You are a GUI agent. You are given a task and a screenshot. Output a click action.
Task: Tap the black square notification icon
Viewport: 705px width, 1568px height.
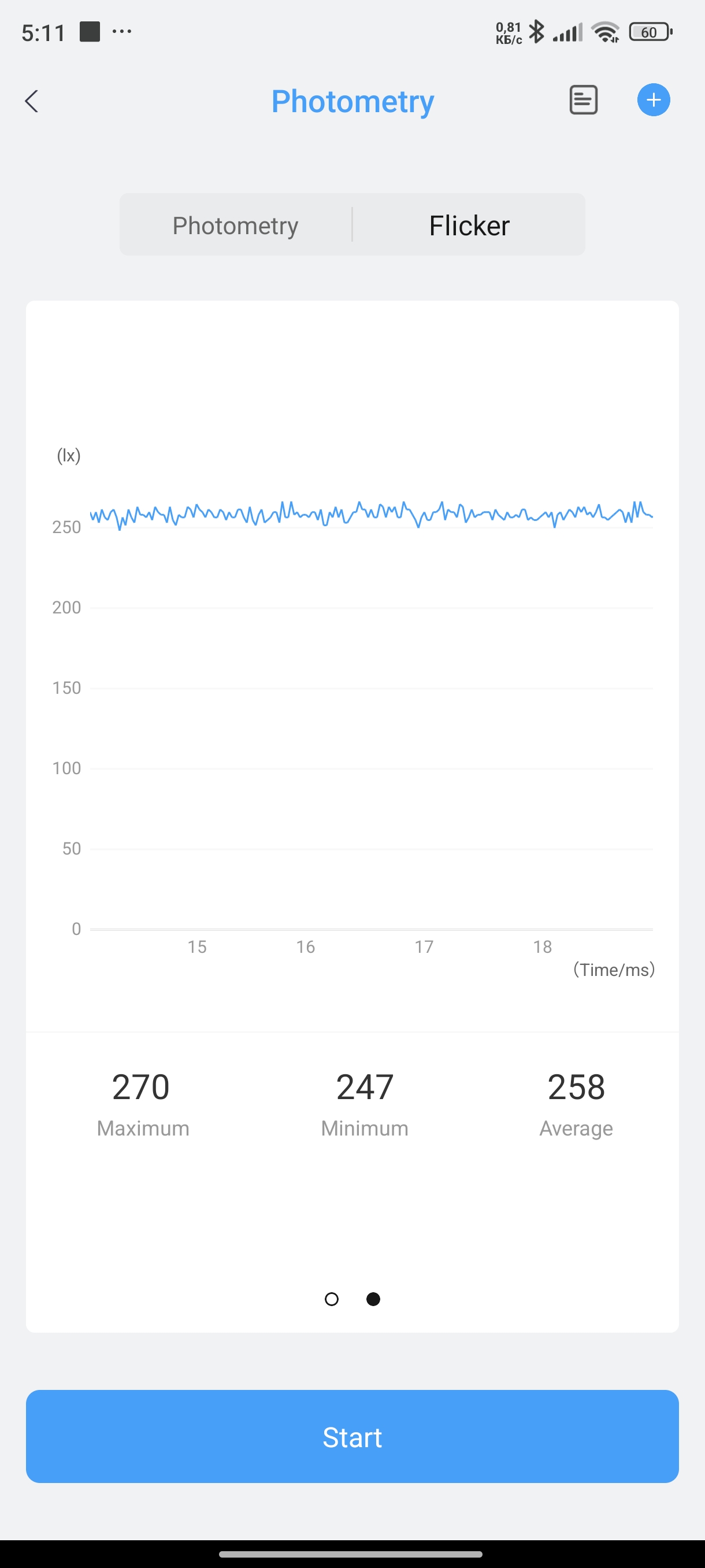90,32
